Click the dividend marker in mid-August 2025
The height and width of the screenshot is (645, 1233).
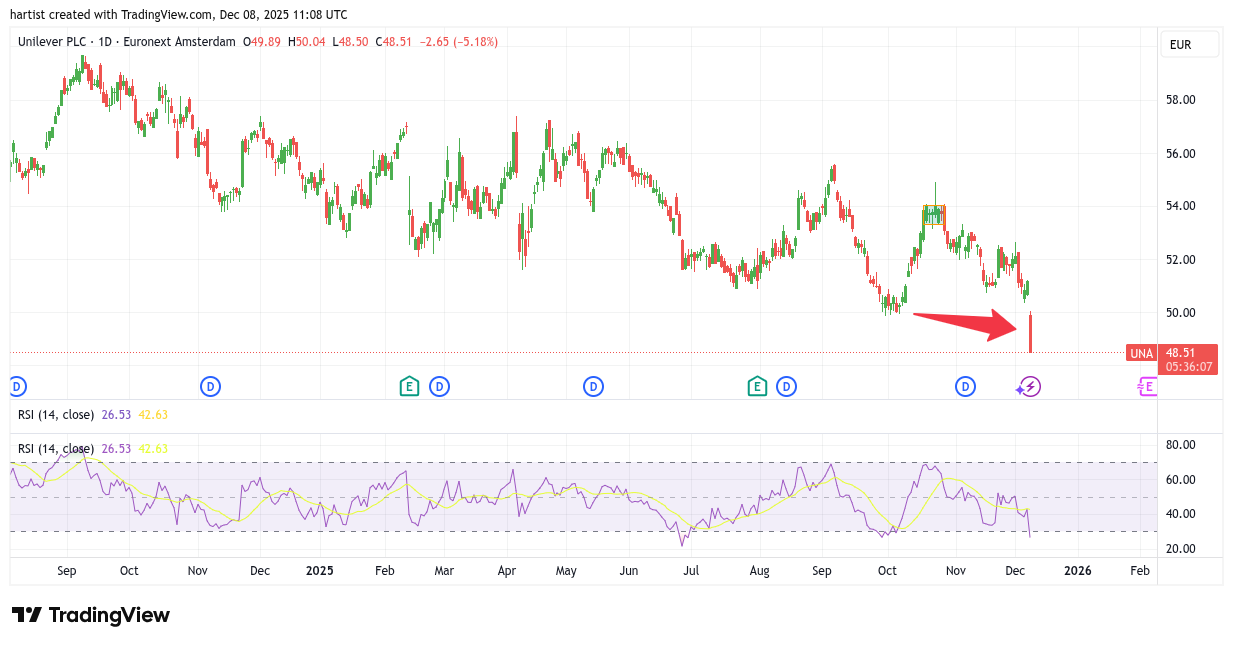click(x=786, y=386)
